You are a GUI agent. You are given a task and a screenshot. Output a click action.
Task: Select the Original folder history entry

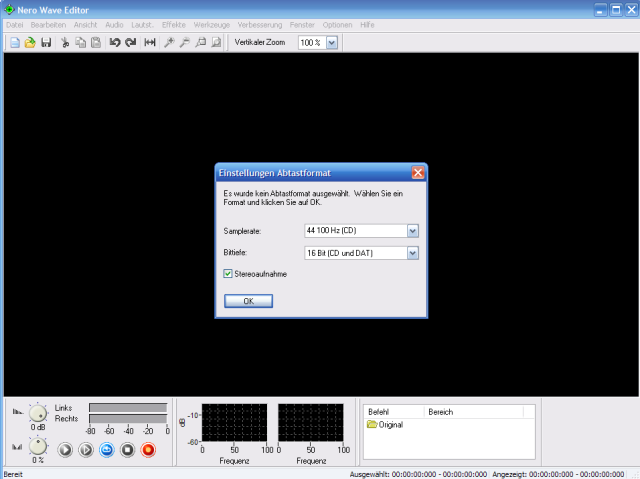click(385, 425)
